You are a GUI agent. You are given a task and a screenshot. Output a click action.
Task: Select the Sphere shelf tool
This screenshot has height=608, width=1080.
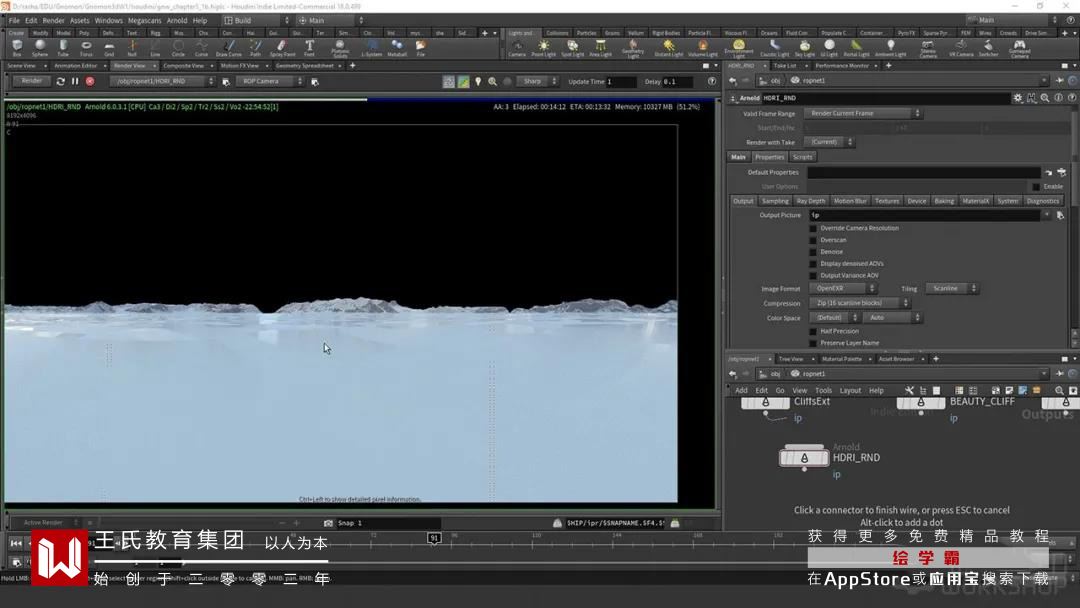(40, 48)
